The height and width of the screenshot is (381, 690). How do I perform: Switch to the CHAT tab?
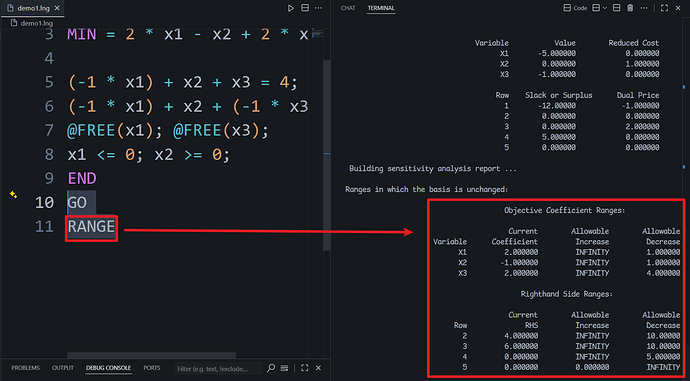[348, 8]
